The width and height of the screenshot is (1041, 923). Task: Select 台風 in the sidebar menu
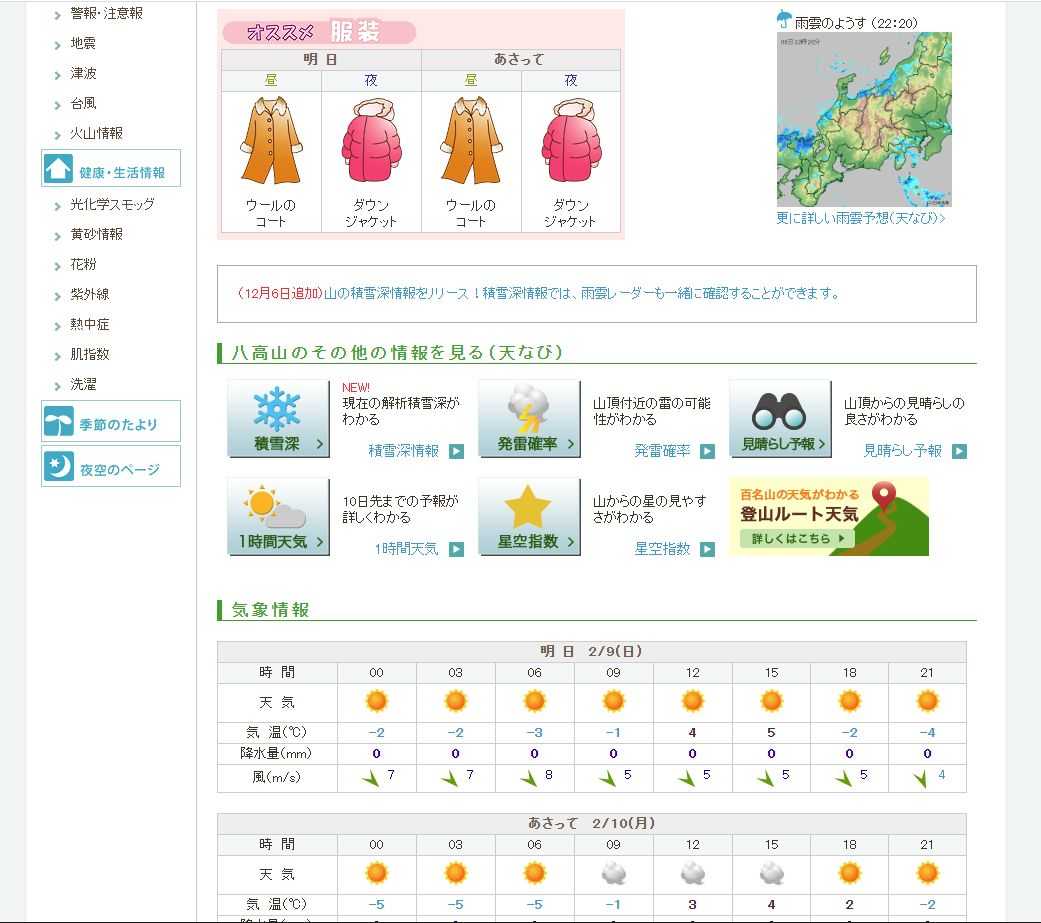(83, 104)
